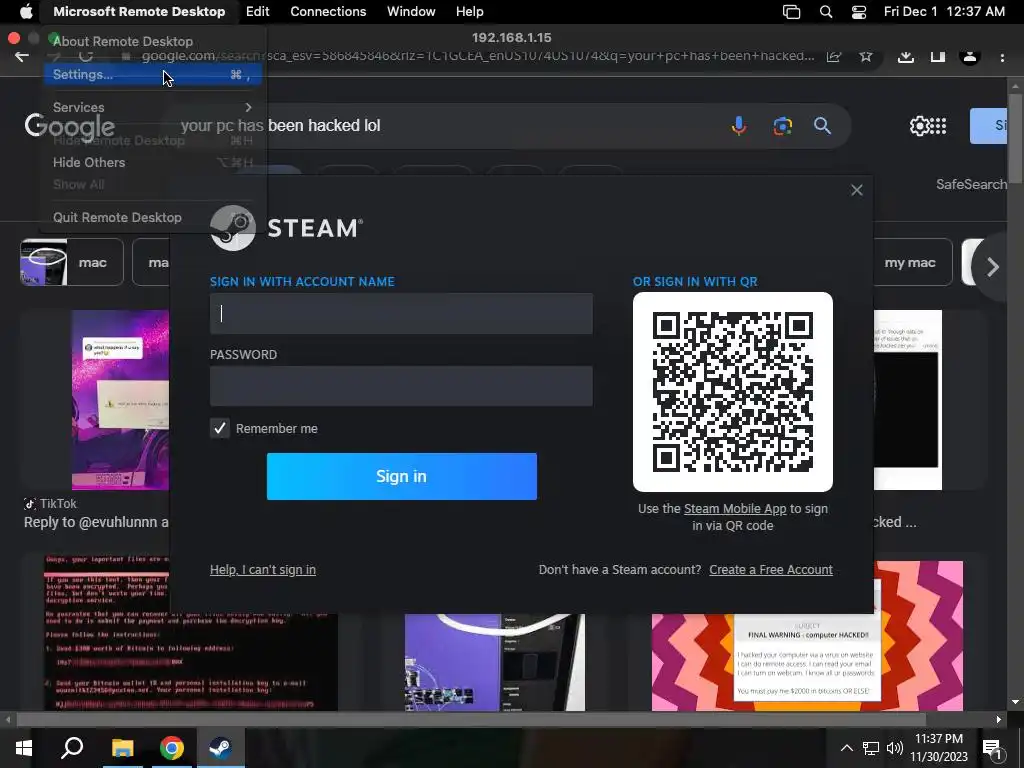Switch to Steam in the taskbar

click(220, 748)
